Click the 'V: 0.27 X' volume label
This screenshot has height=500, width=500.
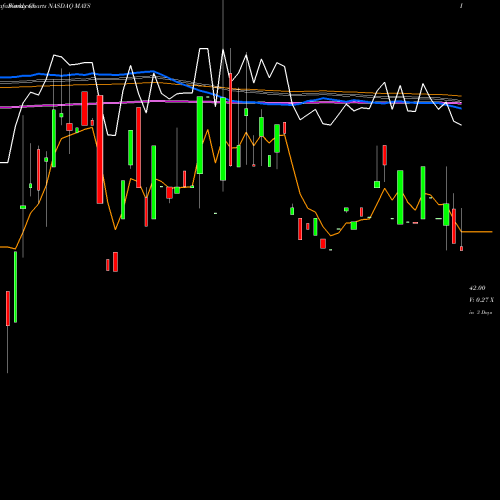click(481, 300)
